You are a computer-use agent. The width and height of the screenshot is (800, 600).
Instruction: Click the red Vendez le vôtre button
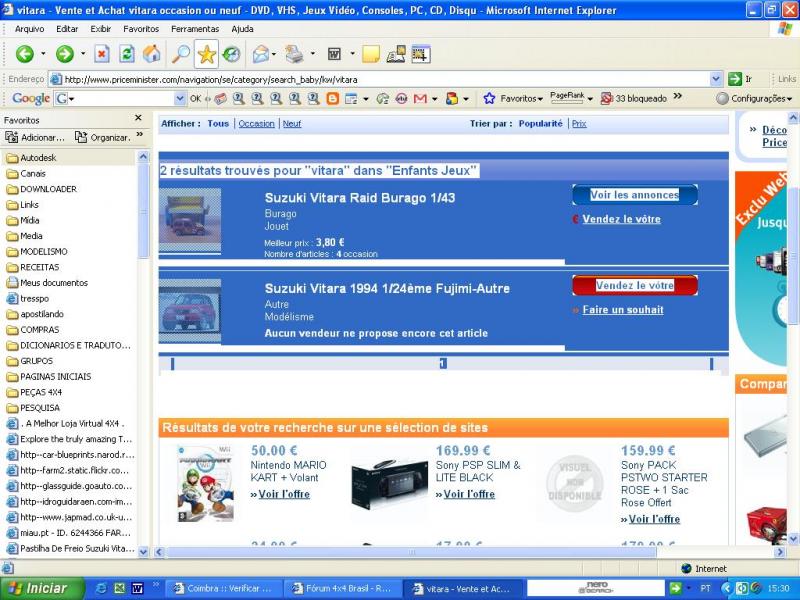[635, 285]
